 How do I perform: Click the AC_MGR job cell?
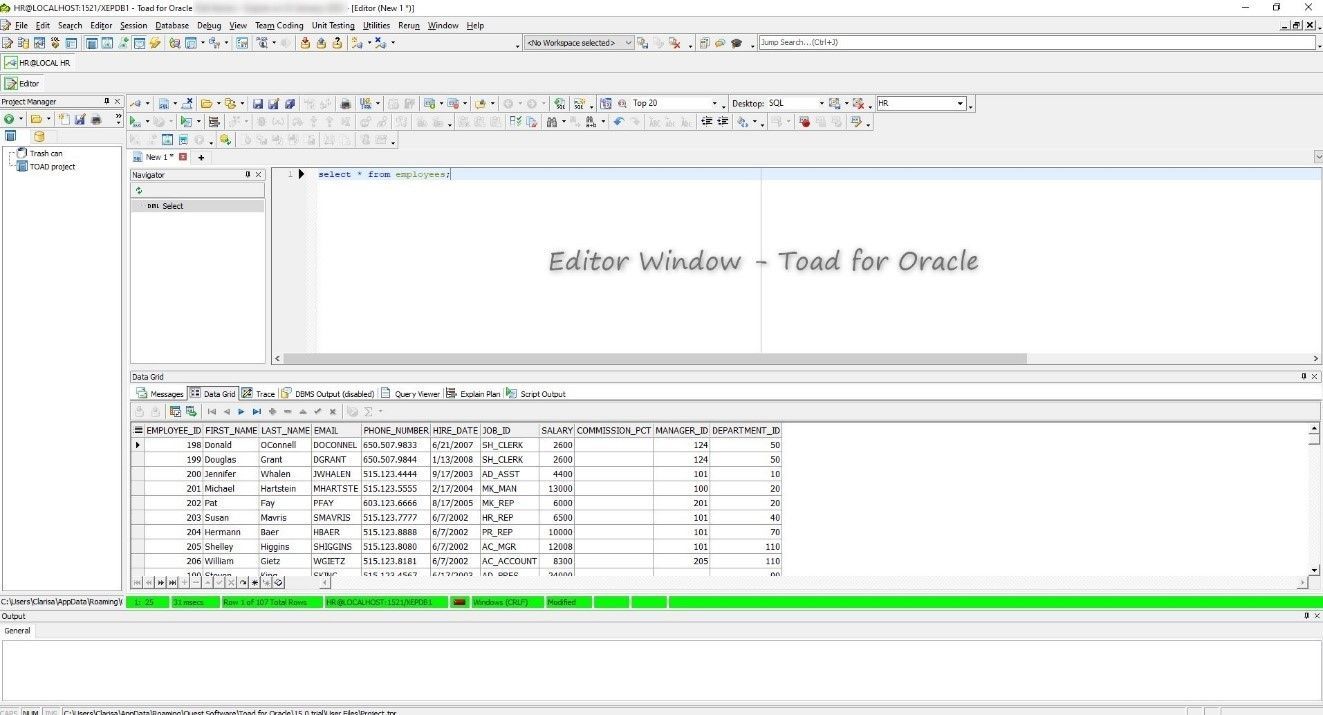(509, 547)
